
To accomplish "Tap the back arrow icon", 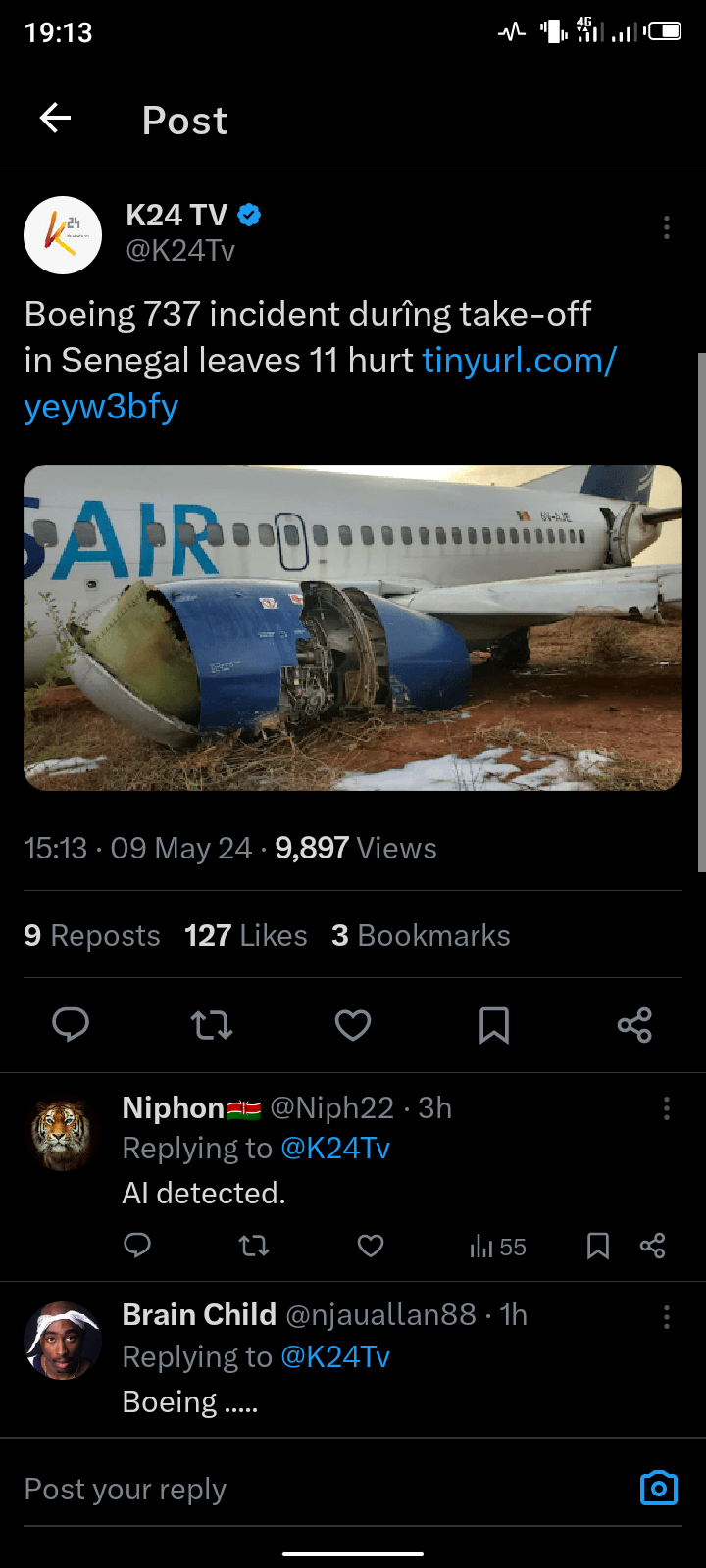I will [x=56, y=119].
